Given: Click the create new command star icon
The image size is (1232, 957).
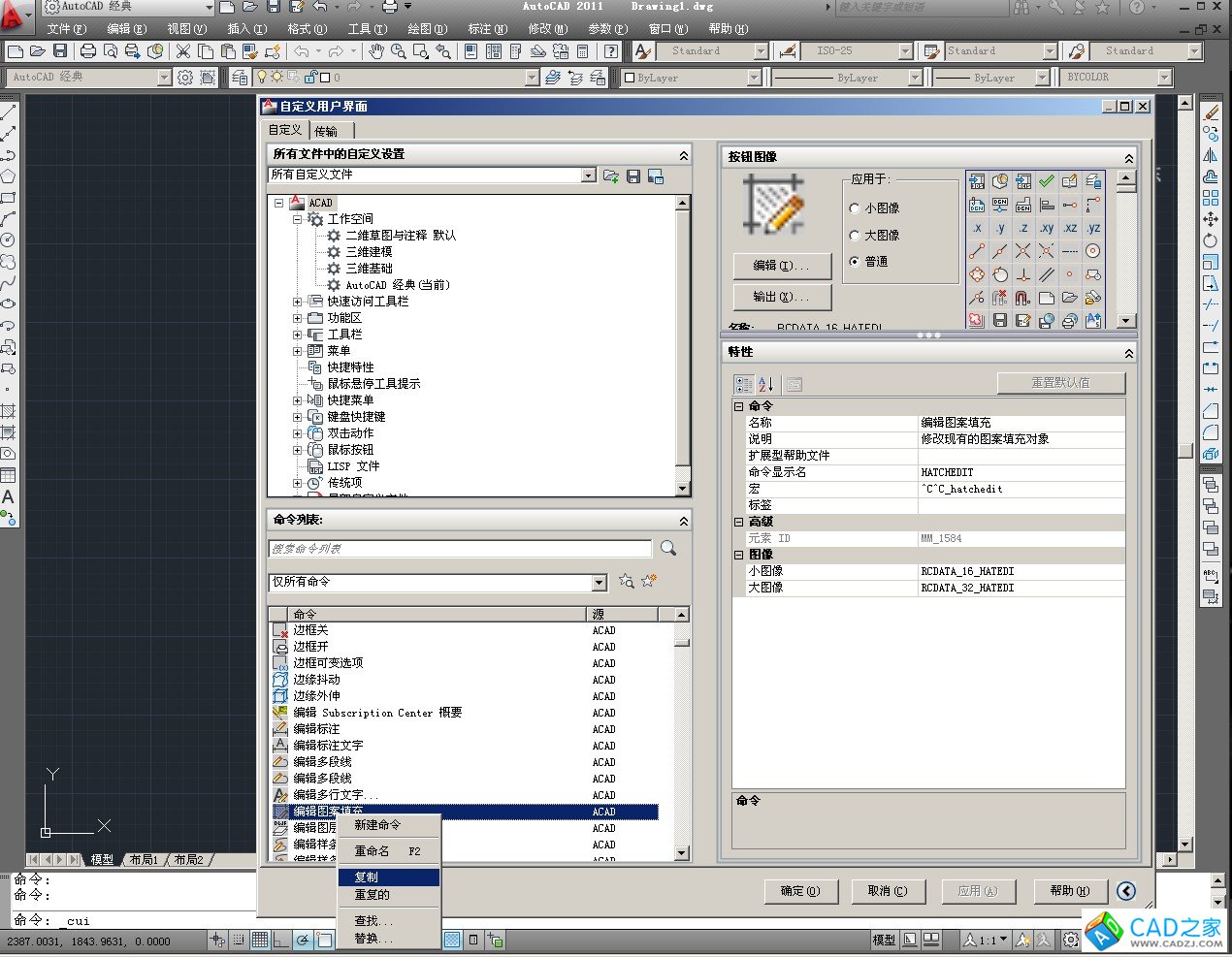Looking at the screenshot, I should pos(648,581).
